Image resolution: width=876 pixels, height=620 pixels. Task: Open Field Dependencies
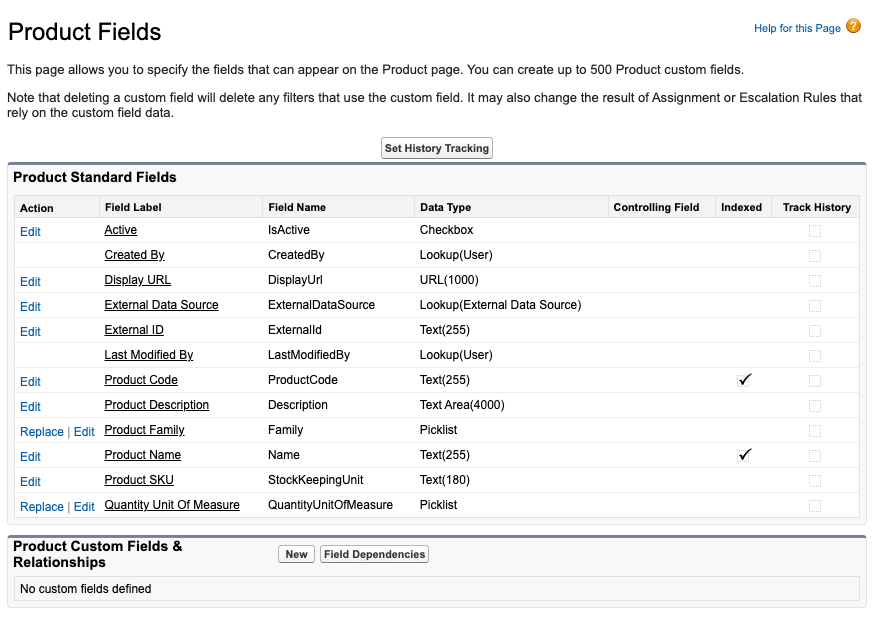[x=374, y=553]
